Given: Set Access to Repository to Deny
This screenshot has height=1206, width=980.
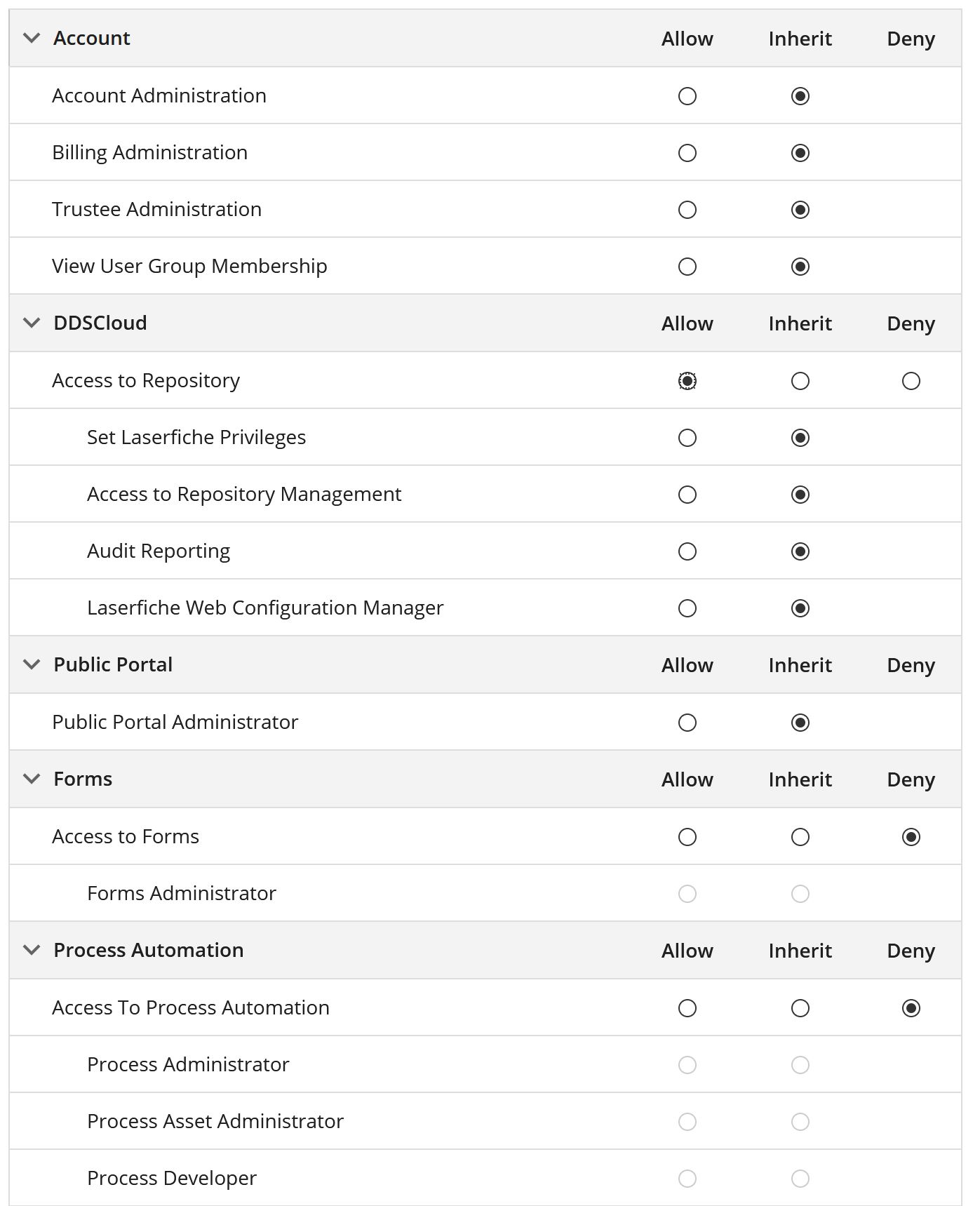Looking at the screenshot, I should point(911,381).
